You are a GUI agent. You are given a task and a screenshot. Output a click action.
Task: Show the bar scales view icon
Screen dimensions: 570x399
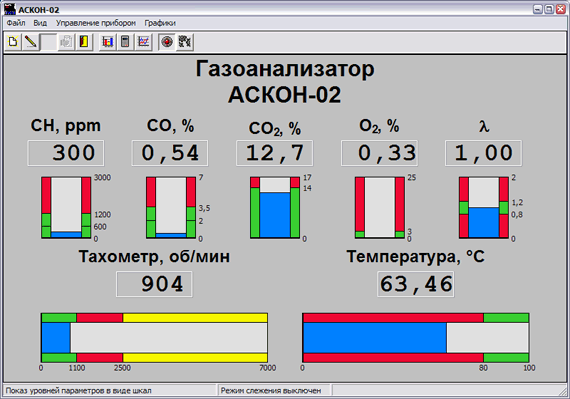[x=108, y=42]
